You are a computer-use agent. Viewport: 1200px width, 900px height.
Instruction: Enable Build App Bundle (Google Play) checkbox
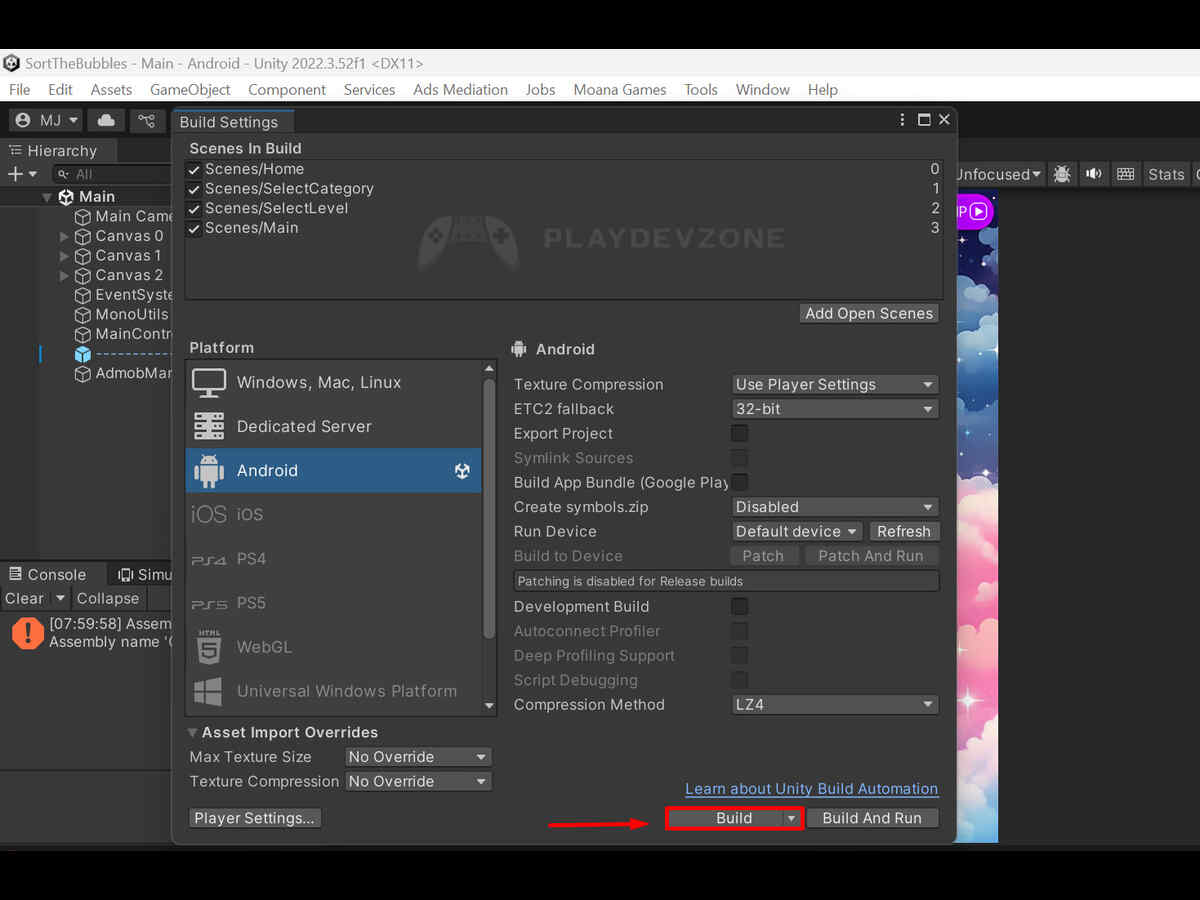coord(740,482)
